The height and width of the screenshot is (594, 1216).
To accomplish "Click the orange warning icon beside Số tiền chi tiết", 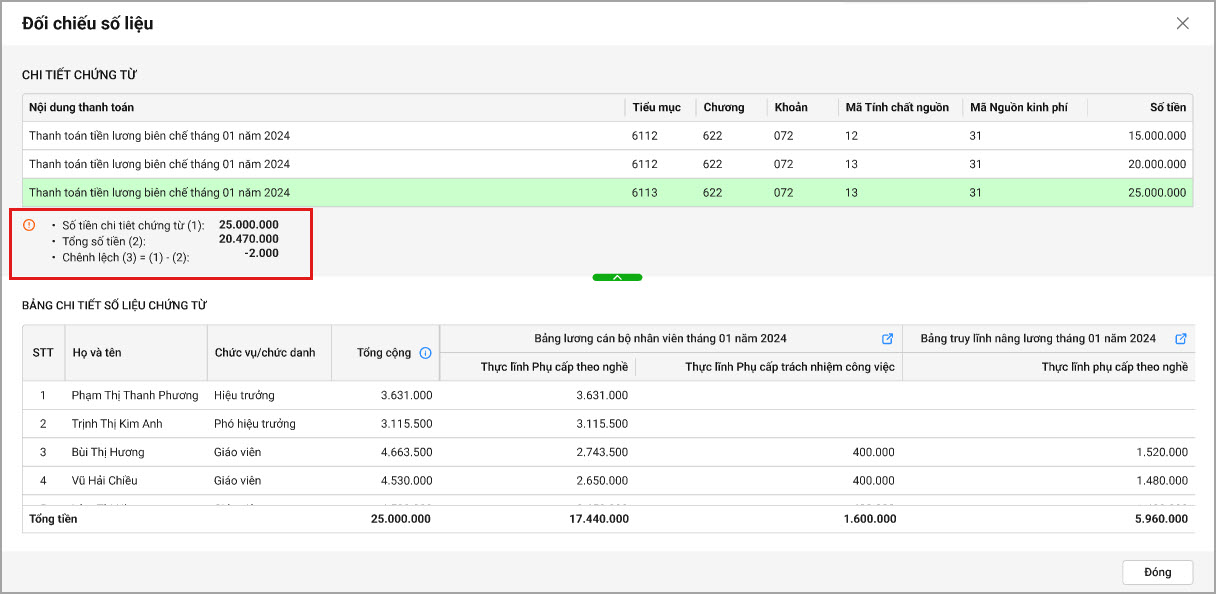I will pyautogui.click(x=29, y=225).
